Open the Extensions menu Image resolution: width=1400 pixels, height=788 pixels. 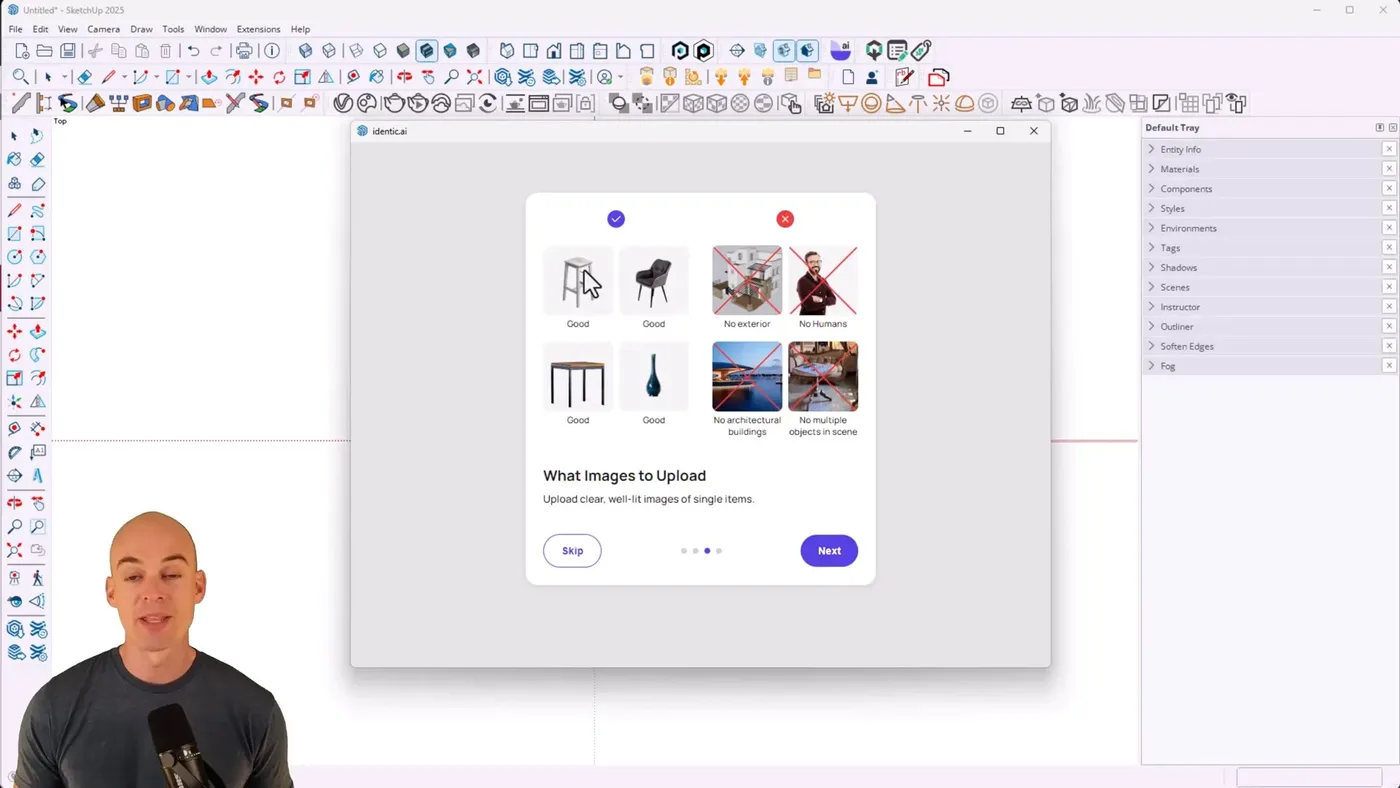pos(258,29)
